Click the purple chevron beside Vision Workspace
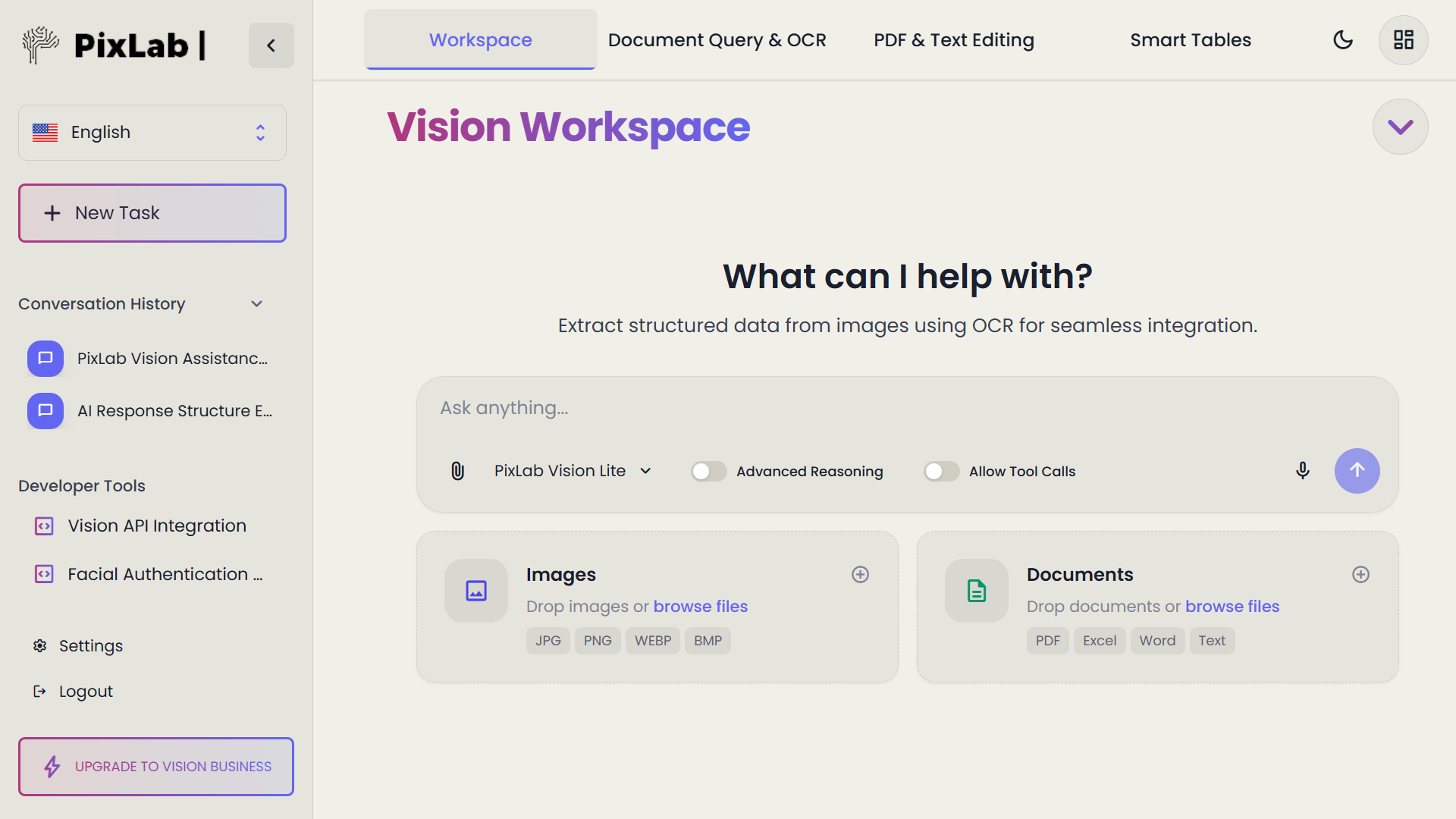The width and height of the screenshot is (1456, 819). (1400, 127)
